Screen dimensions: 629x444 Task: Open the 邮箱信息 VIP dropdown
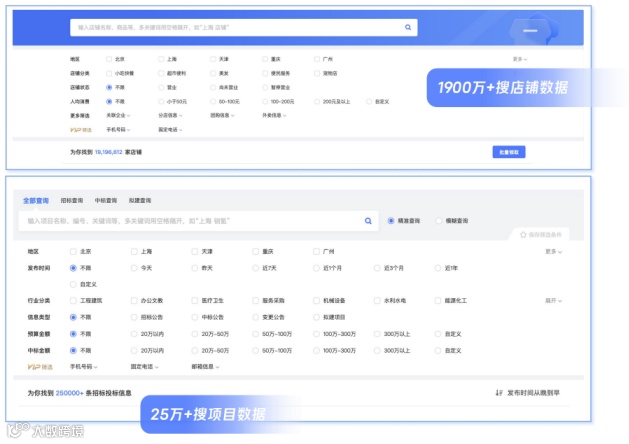tap(205, 367)
